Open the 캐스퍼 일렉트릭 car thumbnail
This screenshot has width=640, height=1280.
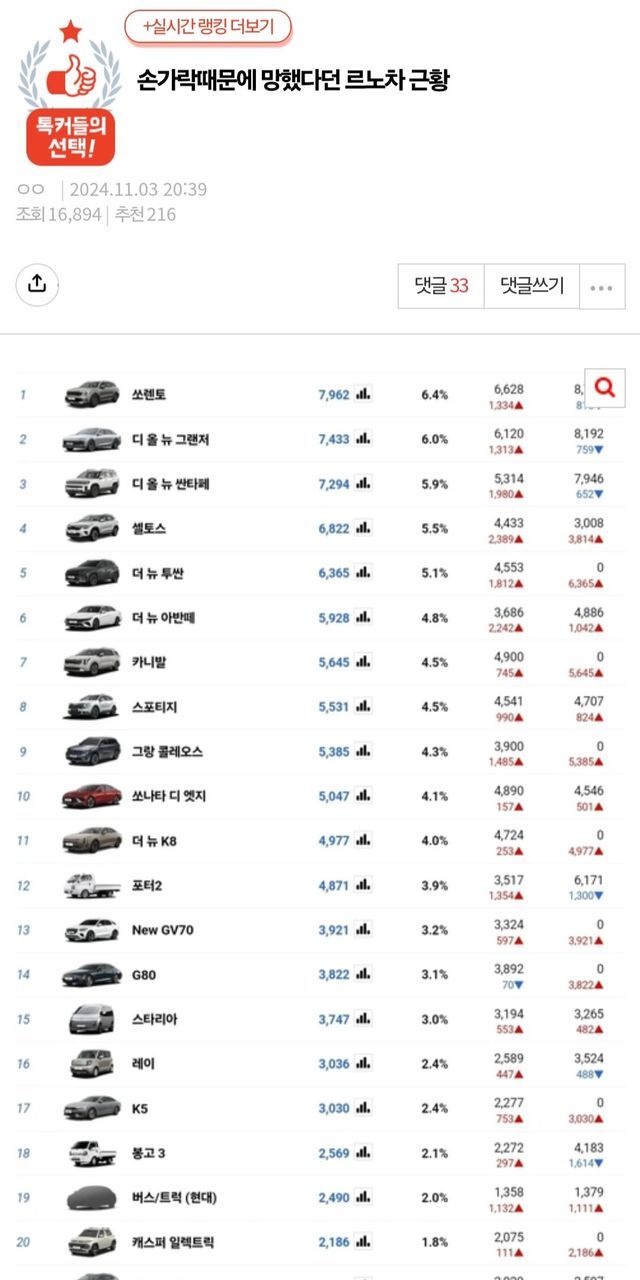(x=92, y=1242)
